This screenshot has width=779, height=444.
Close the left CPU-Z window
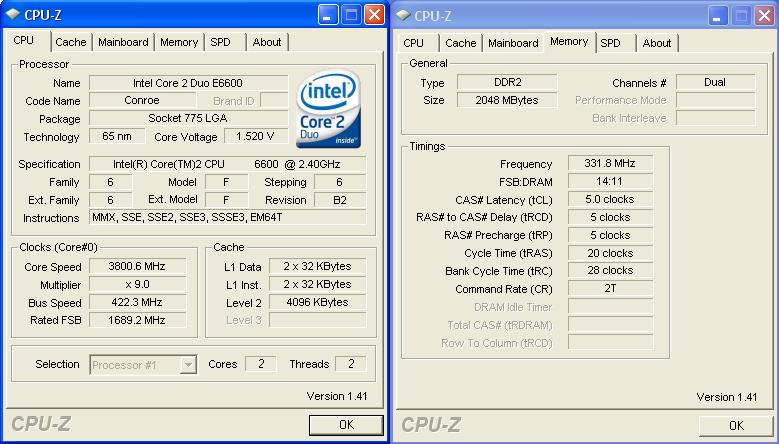pyautogui.click(x=374, y=16)
